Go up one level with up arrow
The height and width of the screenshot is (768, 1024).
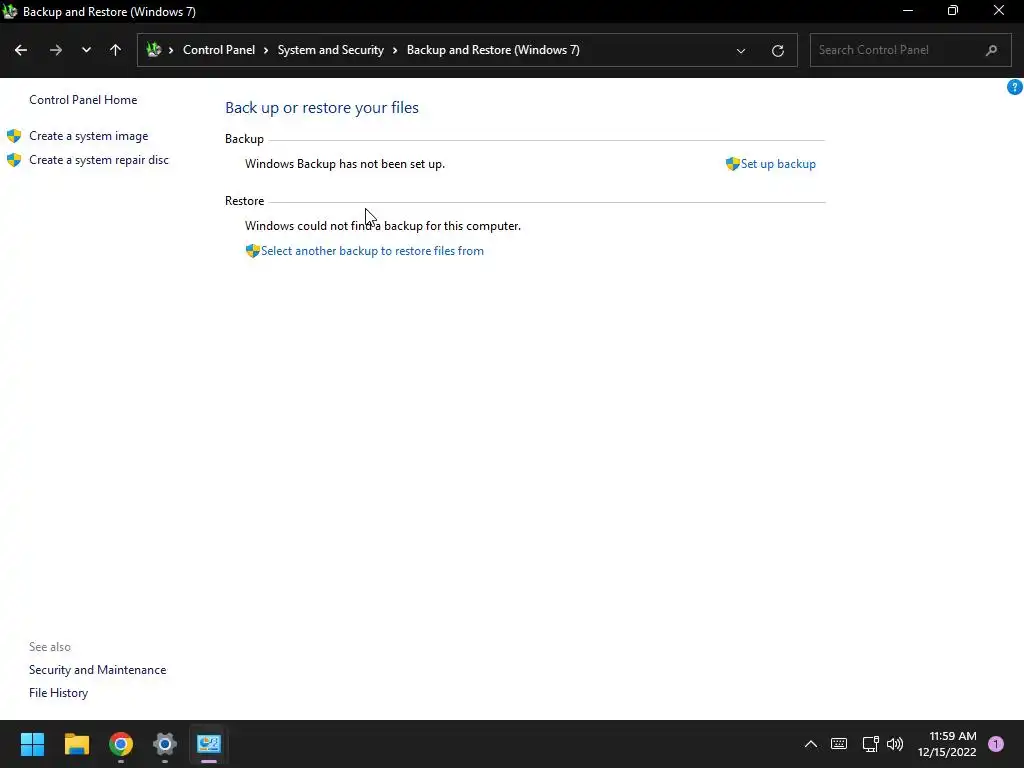(116, 50)
